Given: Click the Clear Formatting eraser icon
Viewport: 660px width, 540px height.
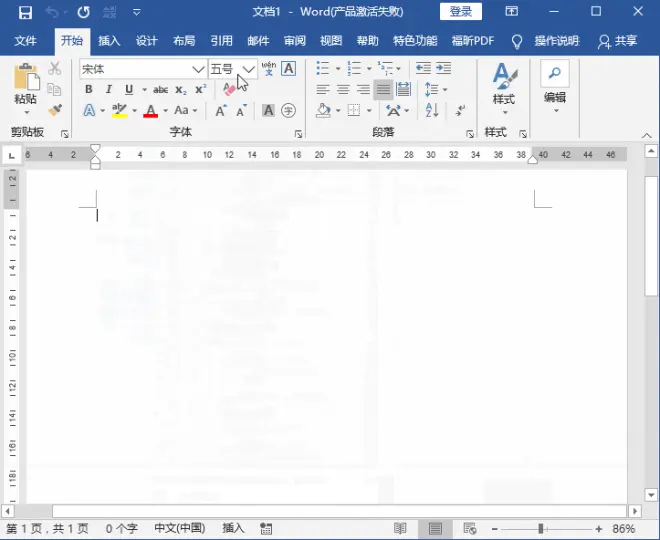Looking at the screenshot, I should pos(229,89).
